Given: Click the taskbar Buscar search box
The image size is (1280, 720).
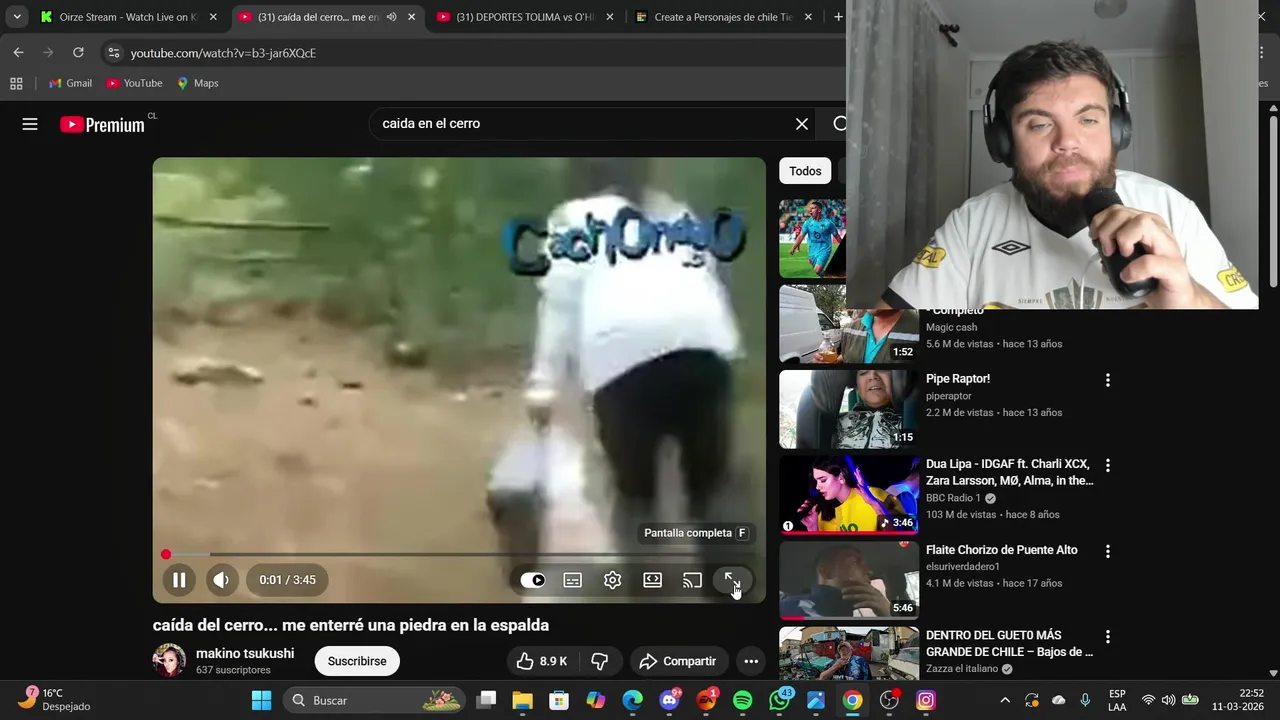Looking at the screenshot, I should click(x=373, y=701).
